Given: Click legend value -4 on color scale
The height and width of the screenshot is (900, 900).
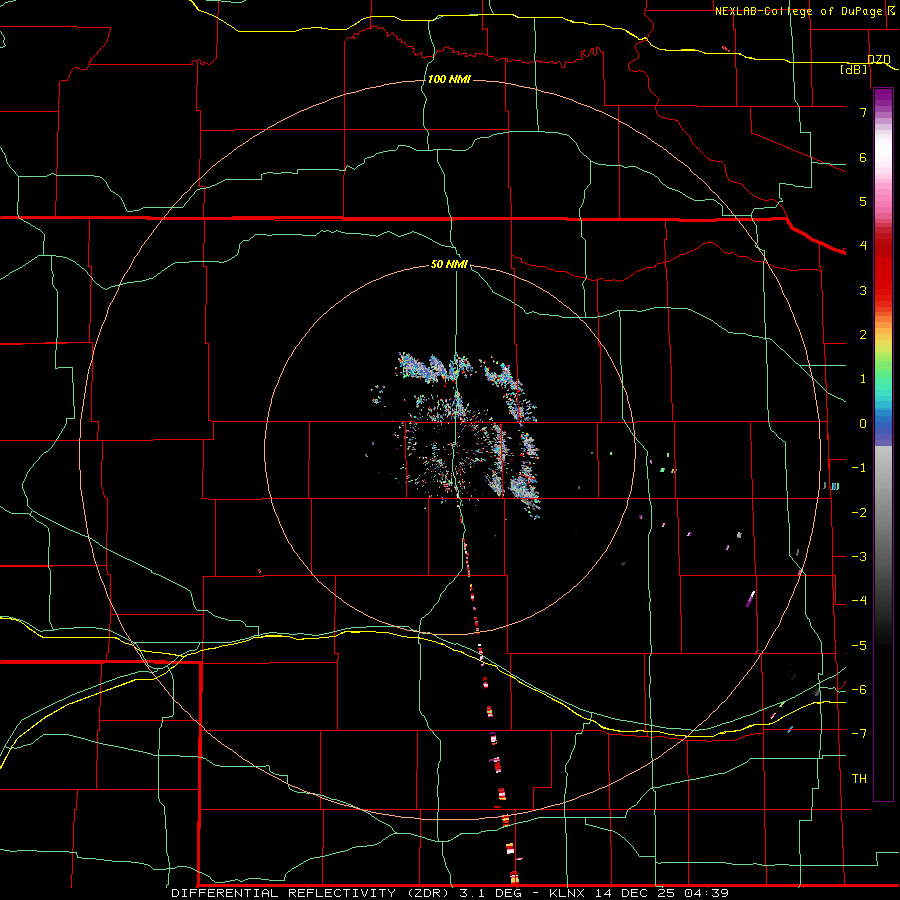Looking at the screenshot, I should (859, 601).
